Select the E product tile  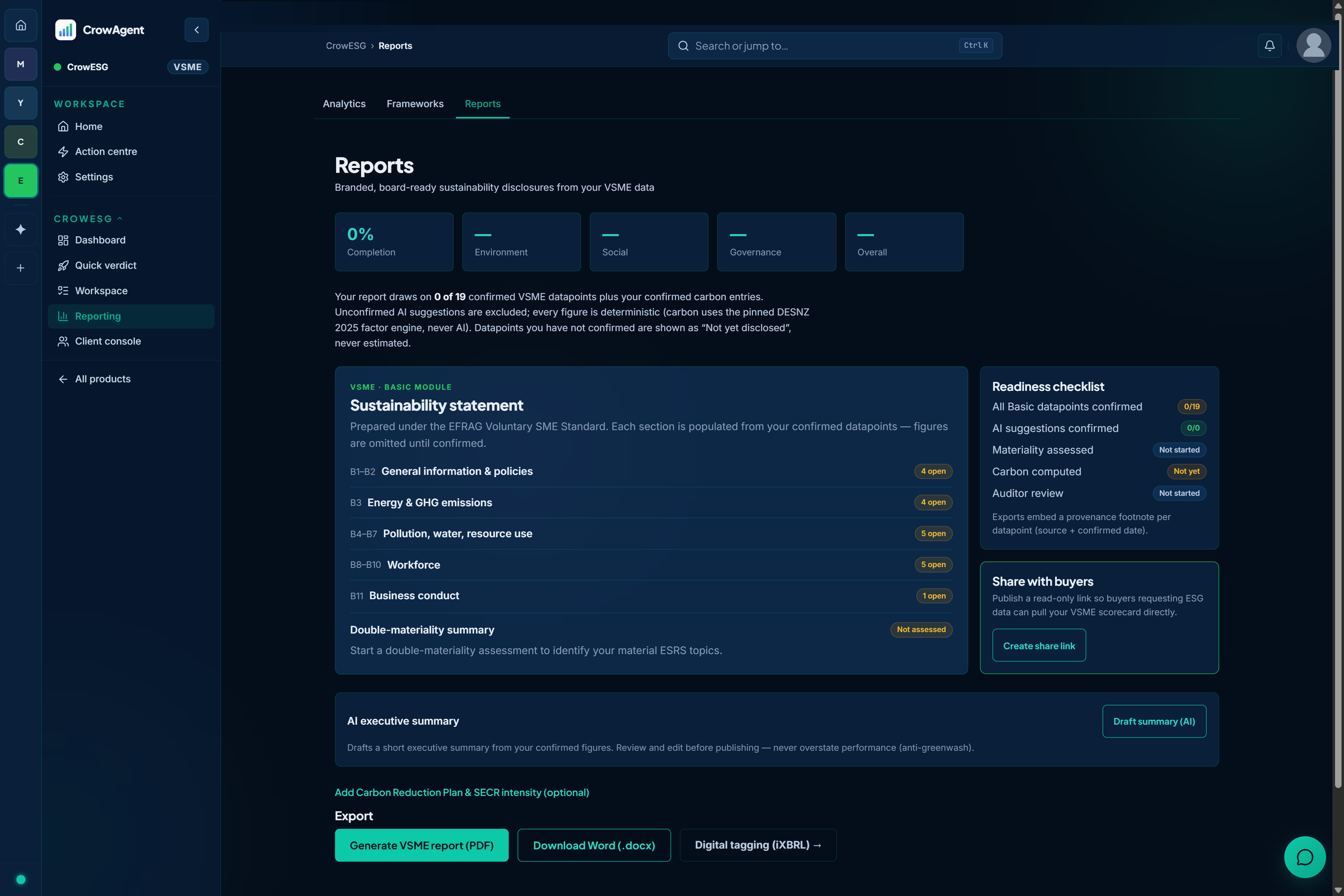tap(21, 180)
